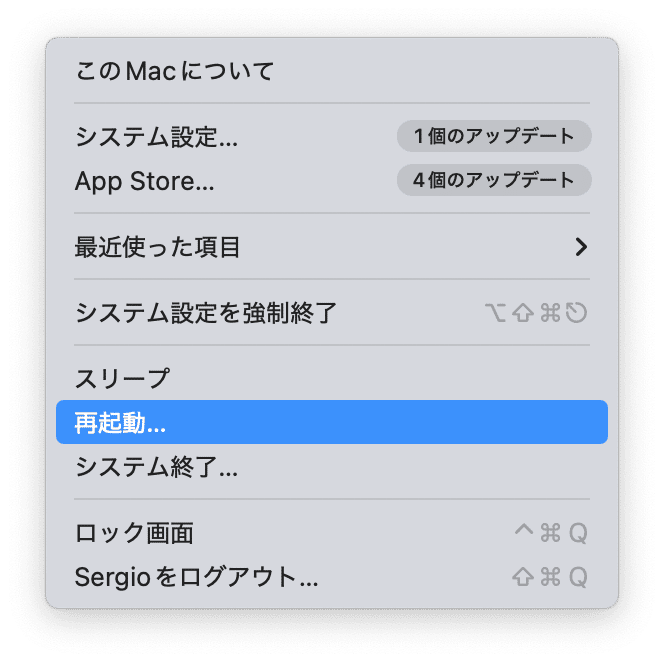664x662 pixels.
Task: Choose ロック画面 menu item
Action: point(134,533)
